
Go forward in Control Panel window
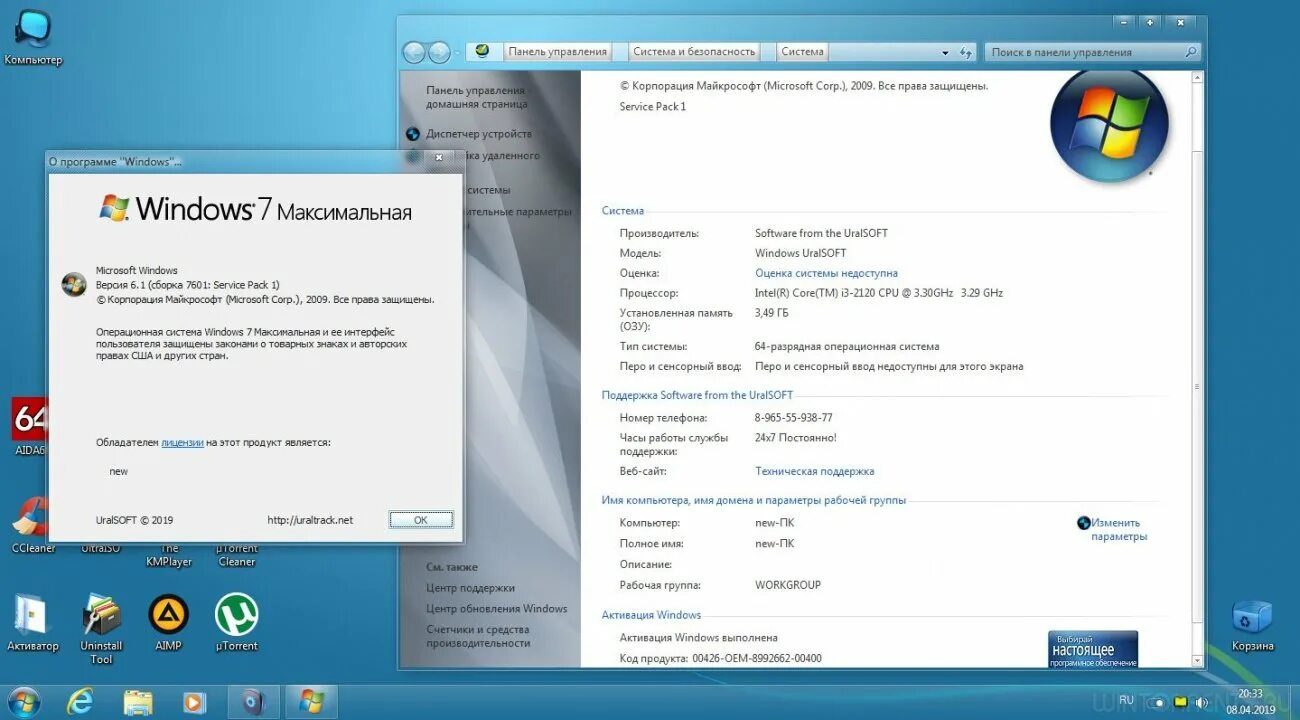click(439, 53)
